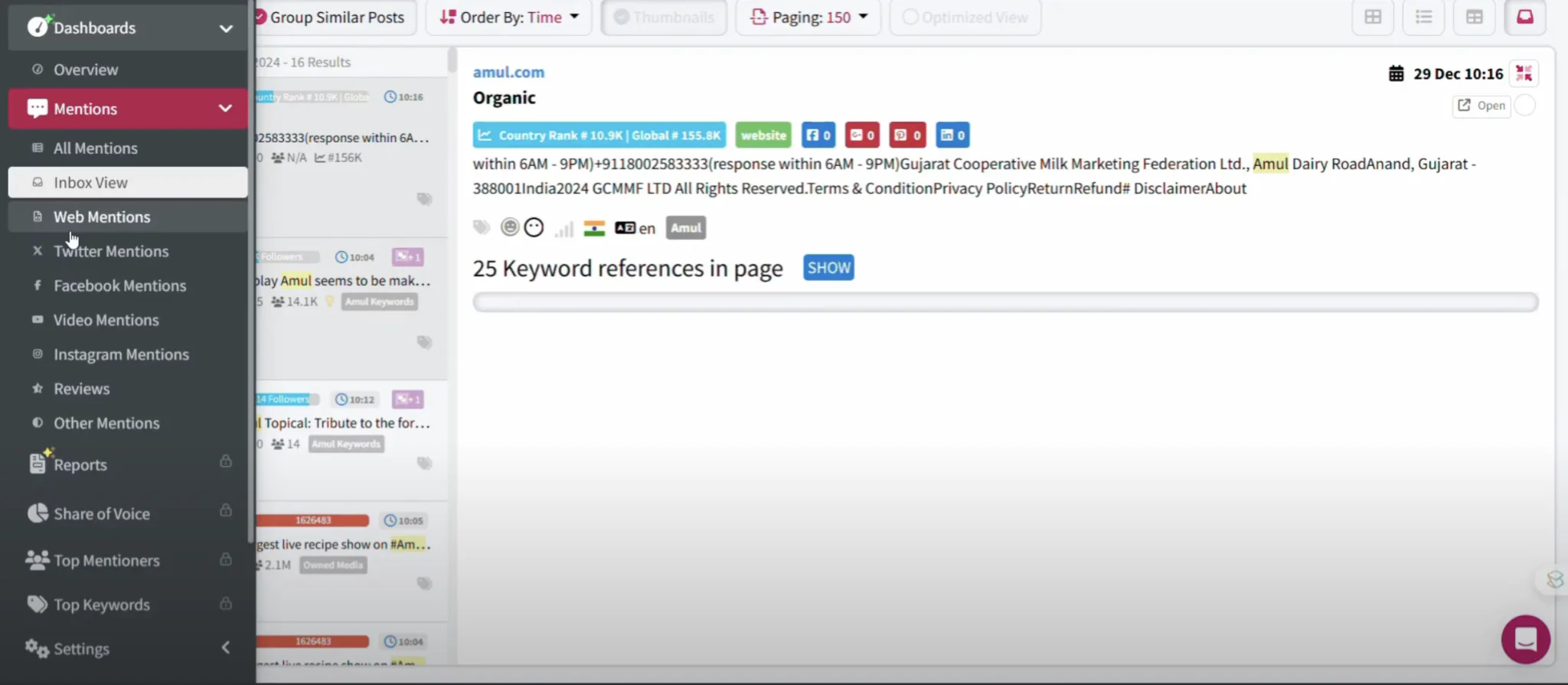Click the Facebook share count badge

pos(818,135)
